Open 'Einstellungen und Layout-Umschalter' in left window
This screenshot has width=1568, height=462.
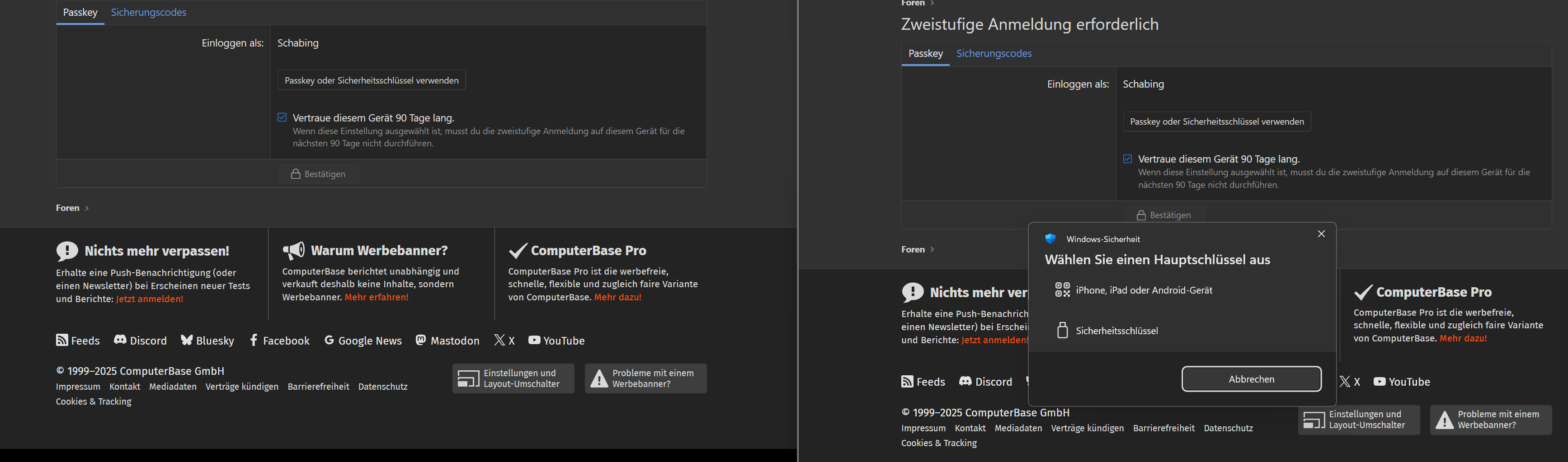pyautogui.click(x=513, y=379)
